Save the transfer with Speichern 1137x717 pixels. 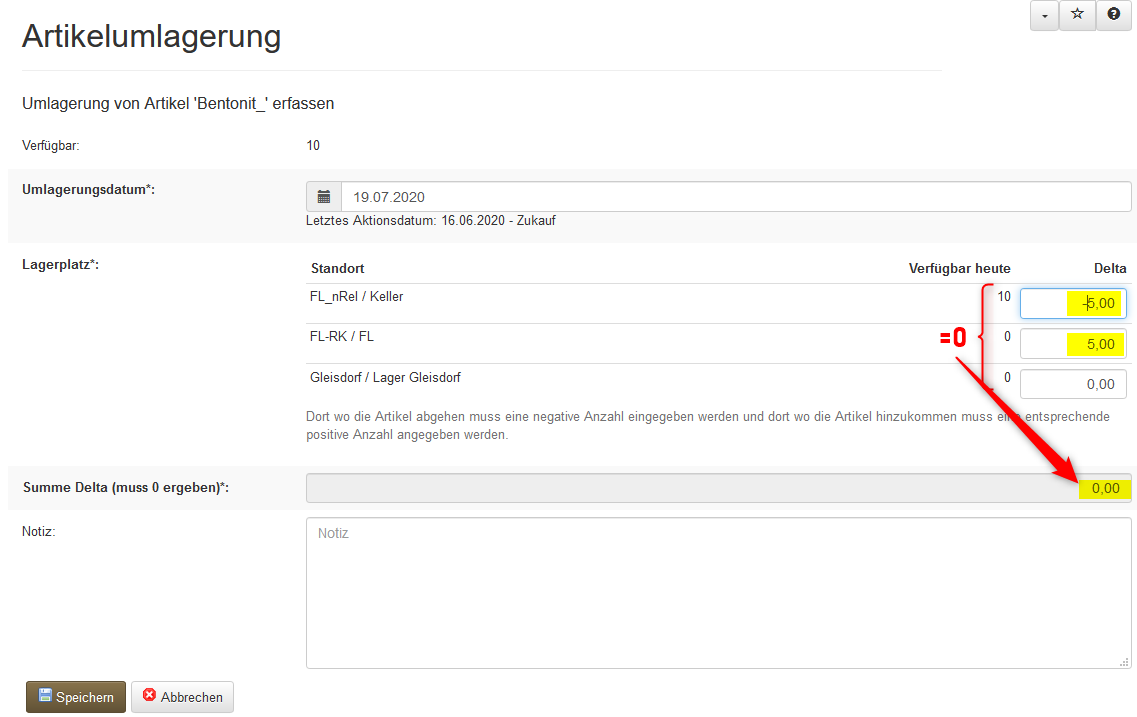pyautogui.click(x=76, y=697)
